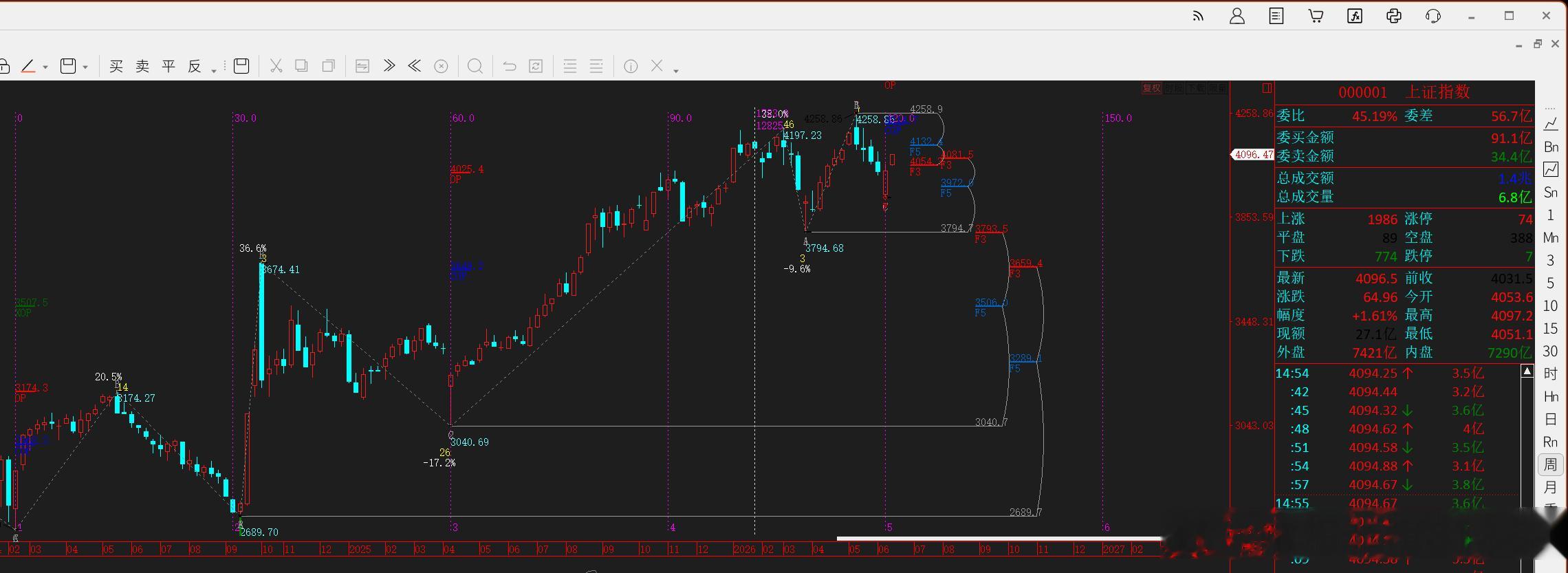1568x573 pixels.
Task: Click the paste icon in toolbar
Action: (x=329, y=66)
